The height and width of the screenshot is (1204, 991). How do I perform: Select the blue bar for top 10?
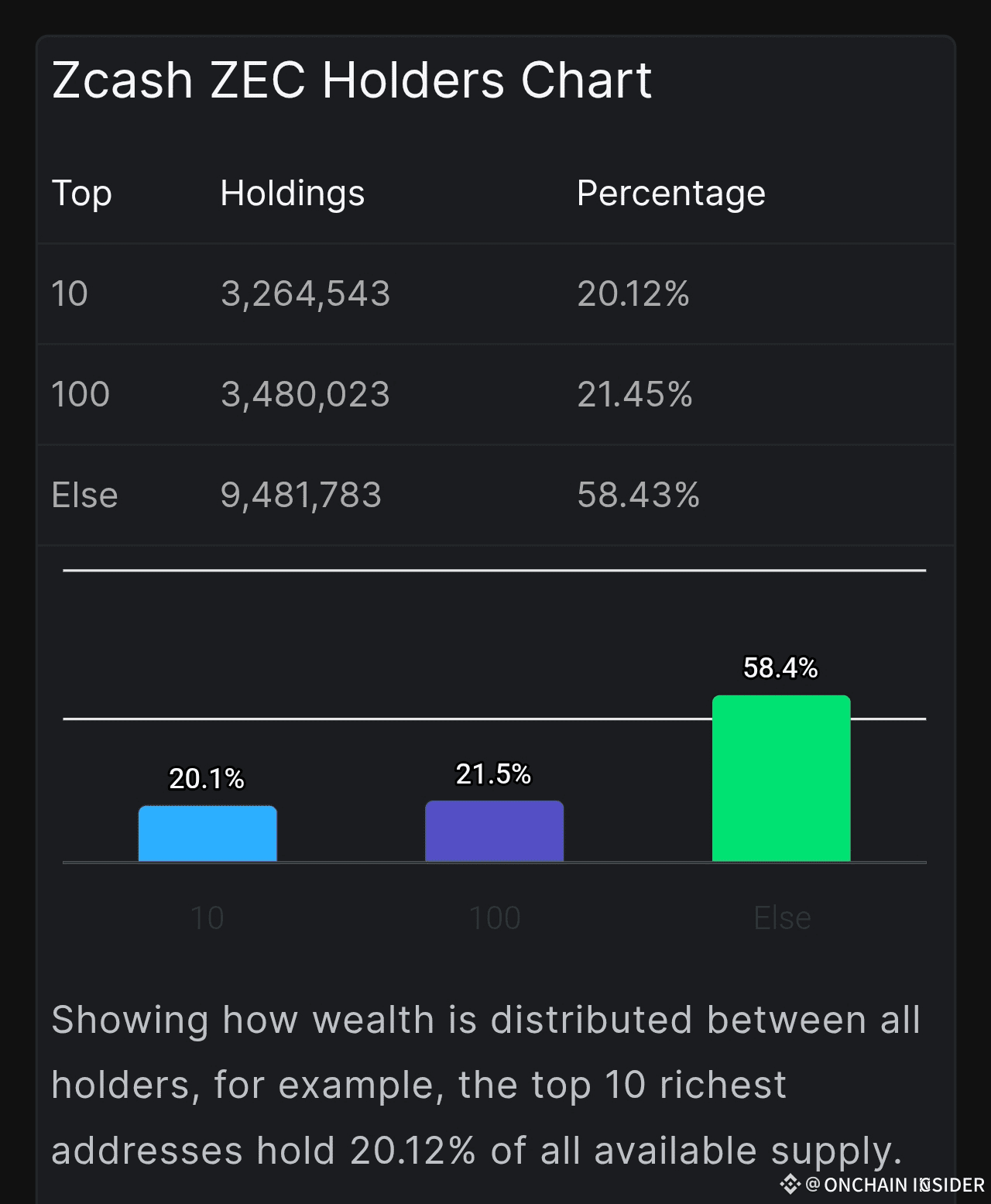(x=207, y=834)
